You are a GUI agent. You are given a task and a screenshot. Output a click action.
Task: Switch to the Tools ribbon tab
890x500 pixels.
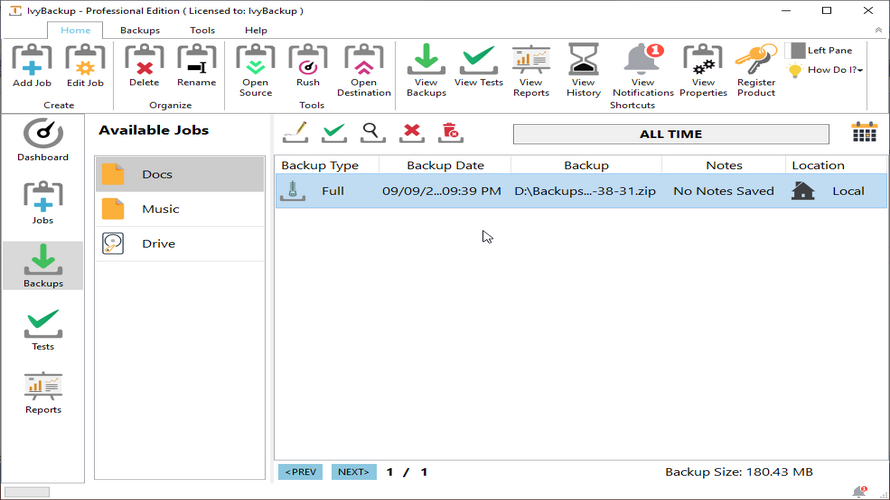[202, 31]
